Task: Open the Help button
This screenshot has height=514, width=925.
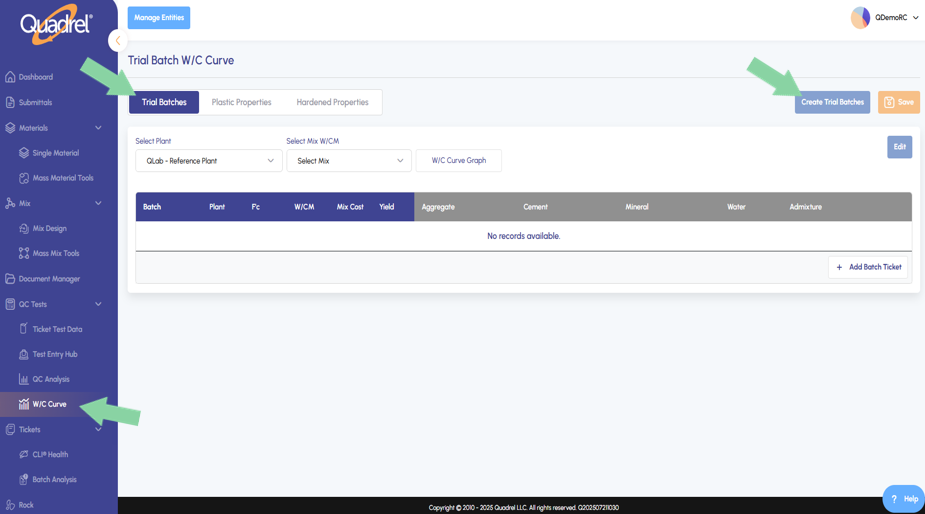Action: 904,499
